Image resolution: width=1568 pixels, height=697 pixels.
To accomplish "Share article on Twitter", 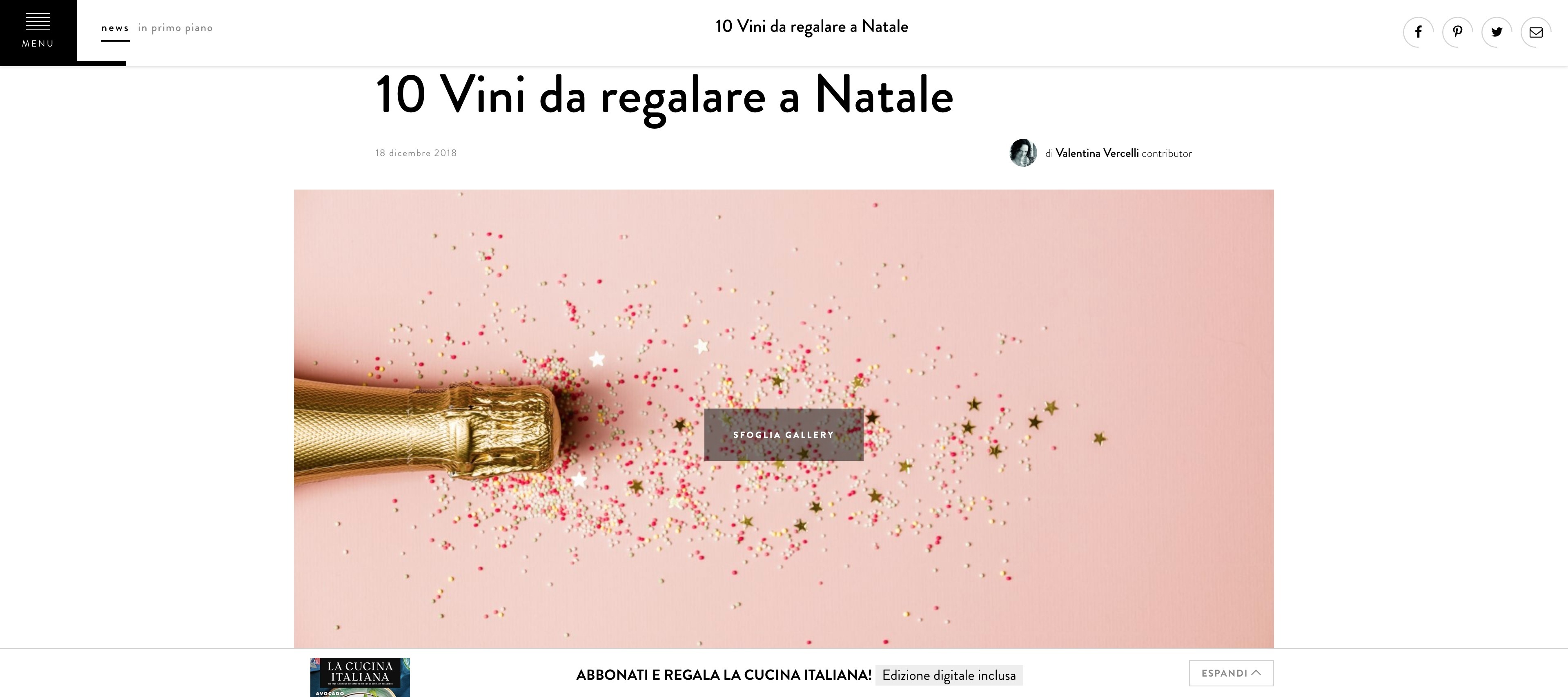I will click(x=1497, y=32).
